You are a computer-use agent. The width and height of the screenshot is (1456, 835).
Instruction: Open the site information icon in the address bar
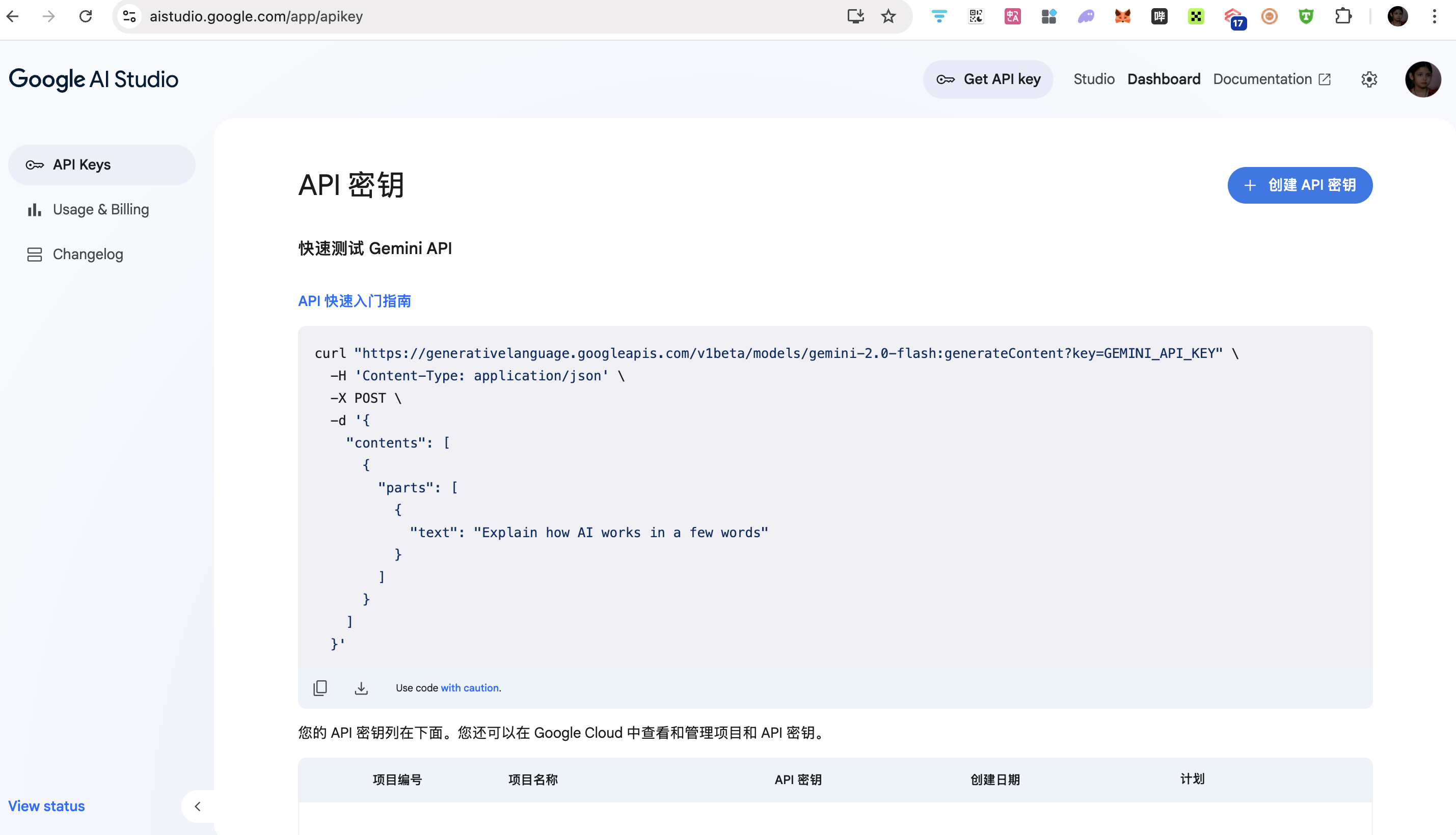point(129,16)
